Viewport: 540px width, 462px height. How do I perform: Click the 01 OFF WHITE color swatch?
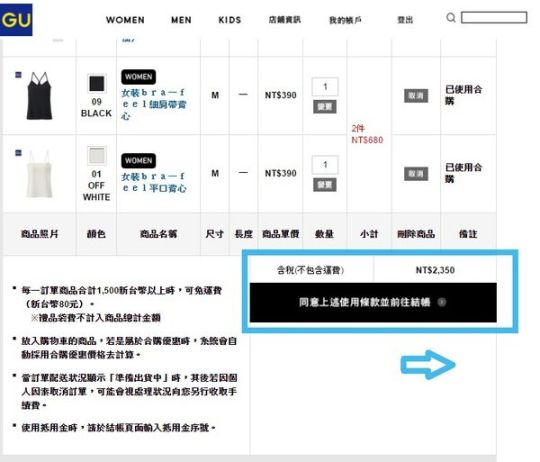tap(97, 156)
